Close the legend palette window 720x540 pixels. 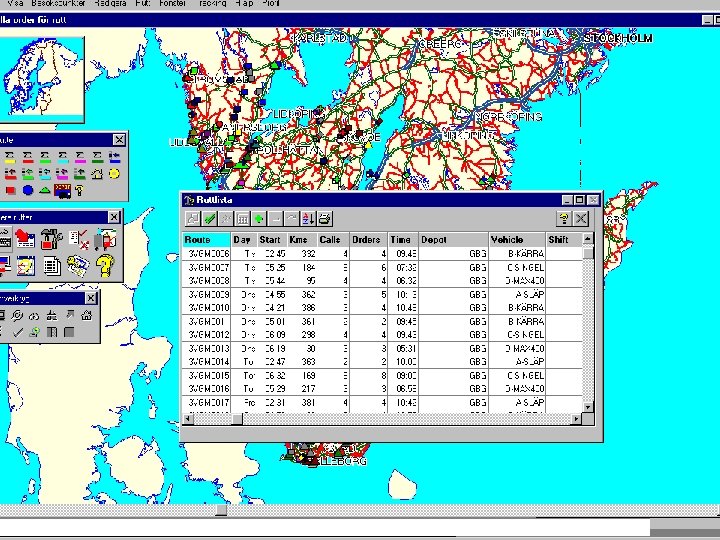tap(119, 139)
